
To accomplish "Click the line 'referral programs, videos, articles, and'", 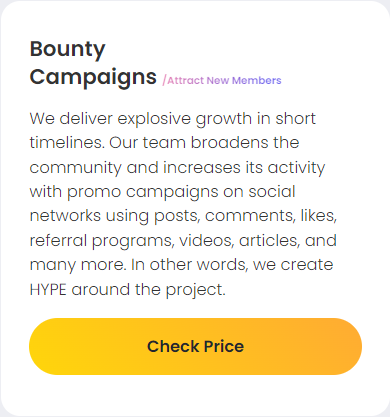I will coord(183,241).
